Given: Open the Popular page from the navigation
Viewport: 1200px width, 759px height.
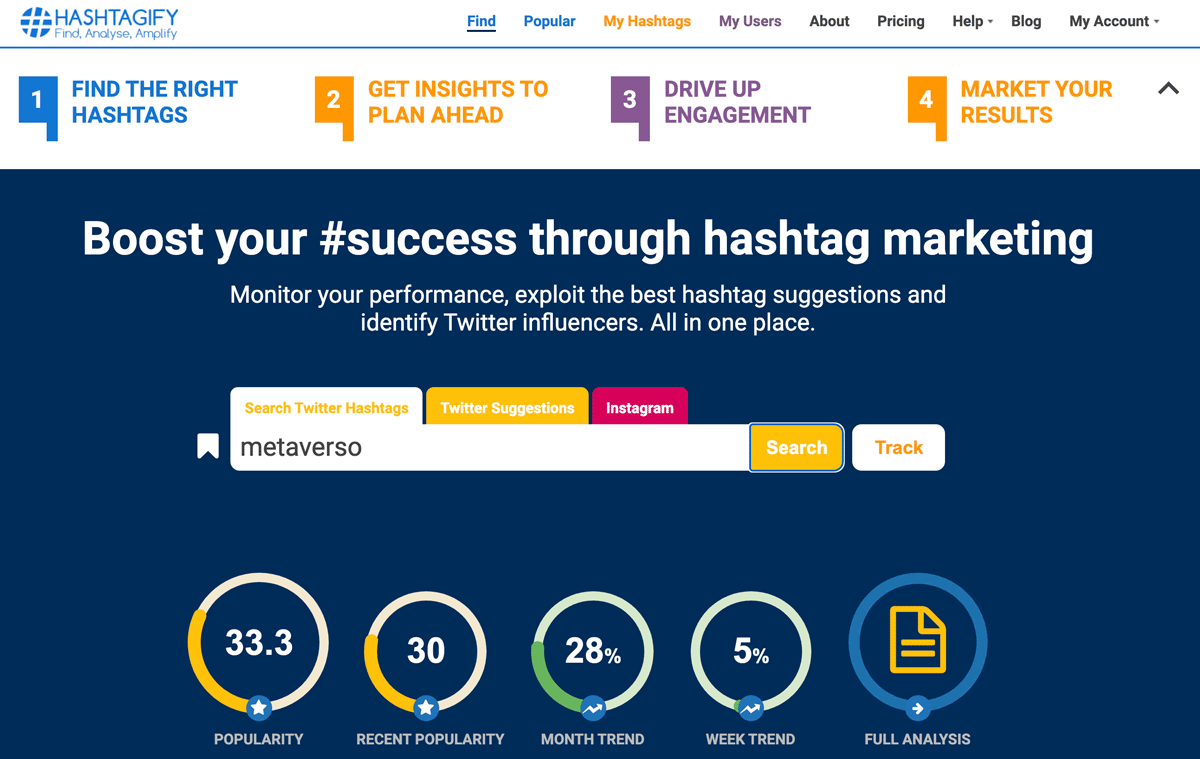Looking at the screenshot, I should (x=549, y=20).
